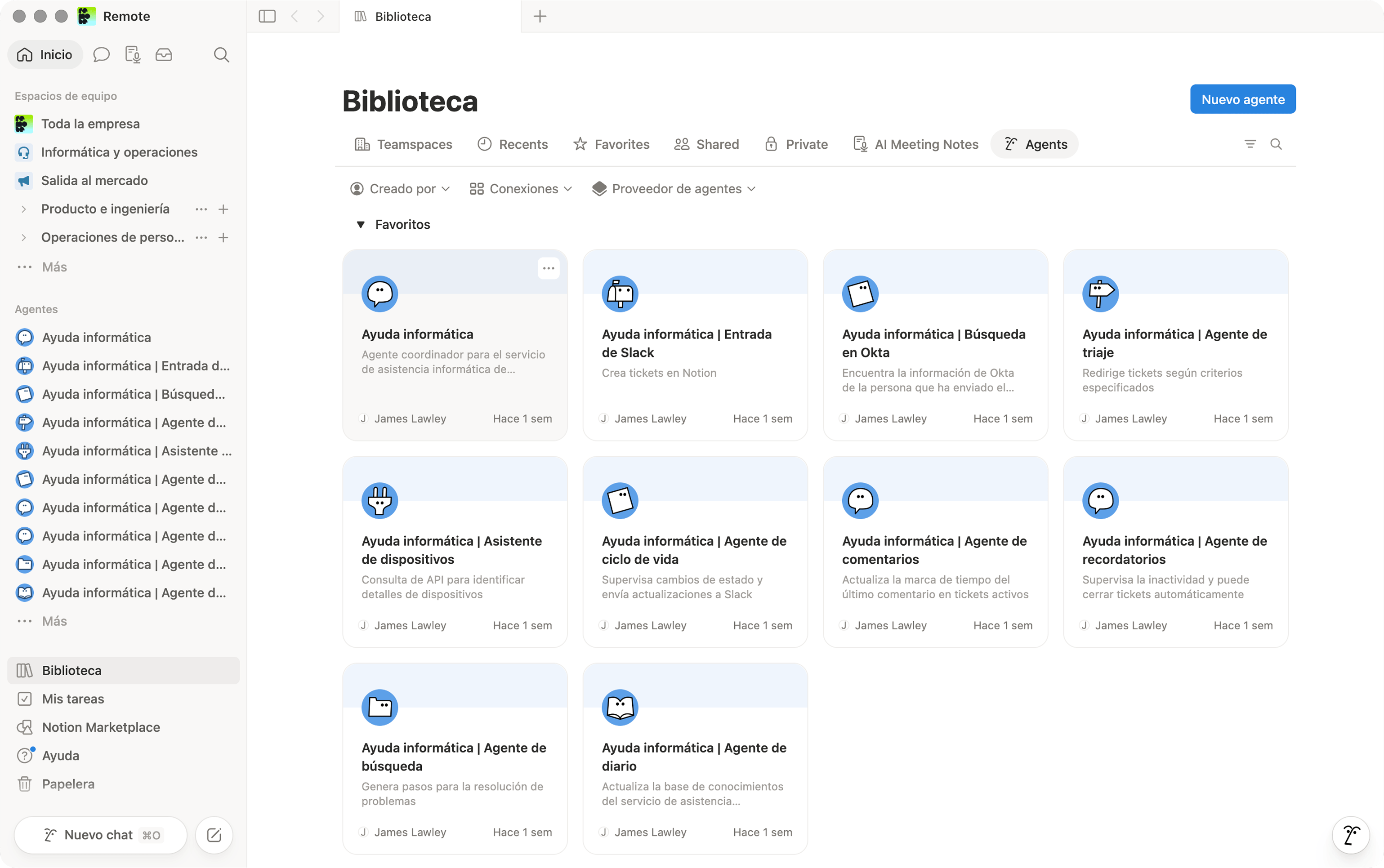Viewport: 1384px width, 868px height.
Task: Open the filter/sort lines icon near Agents tabs
Action: [1250, 144]
